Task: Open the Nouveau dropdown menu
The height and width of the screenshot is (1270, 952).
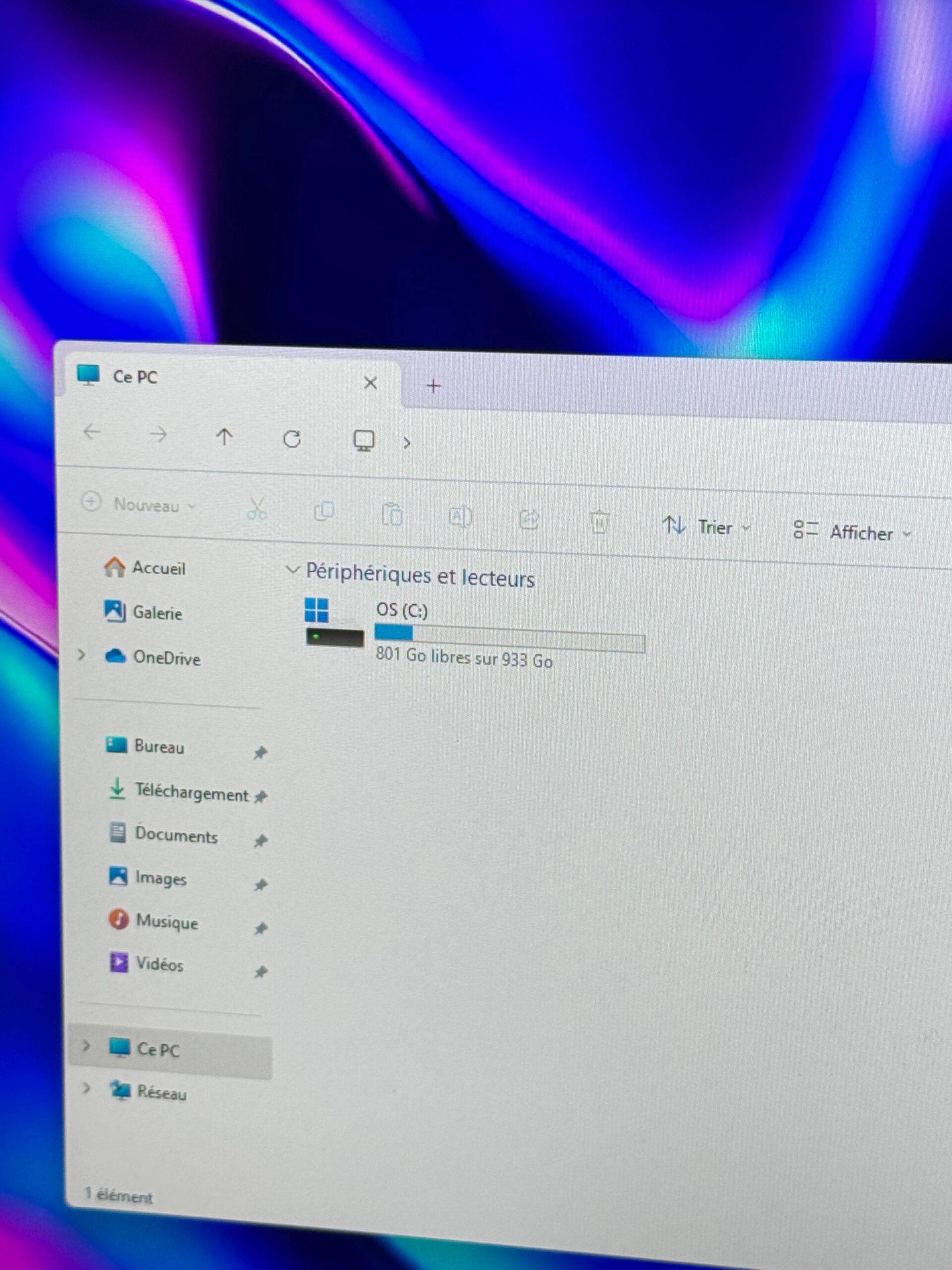Action: point(139,504)
